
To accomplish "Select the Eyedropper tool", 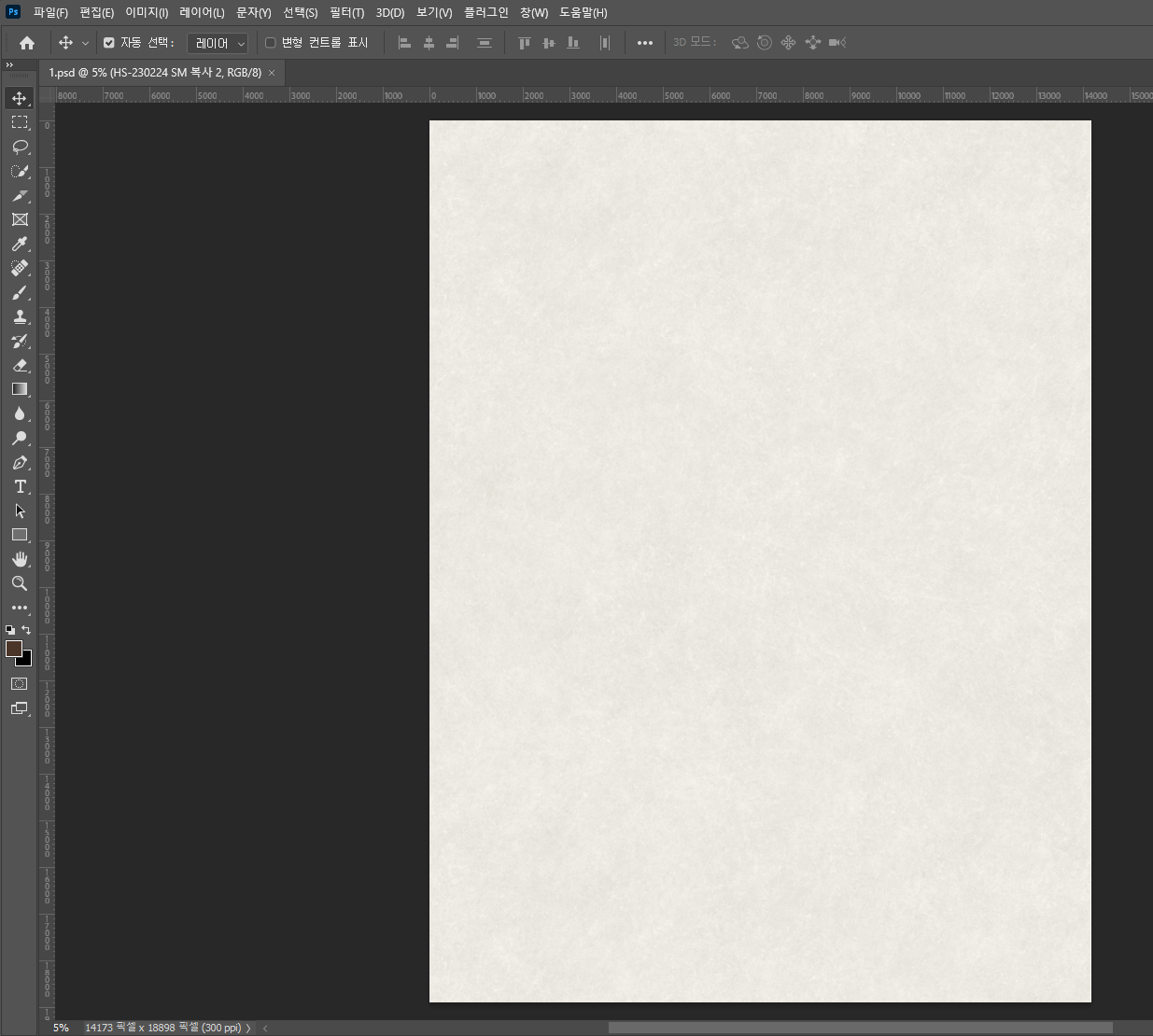I will coord(20,244).
